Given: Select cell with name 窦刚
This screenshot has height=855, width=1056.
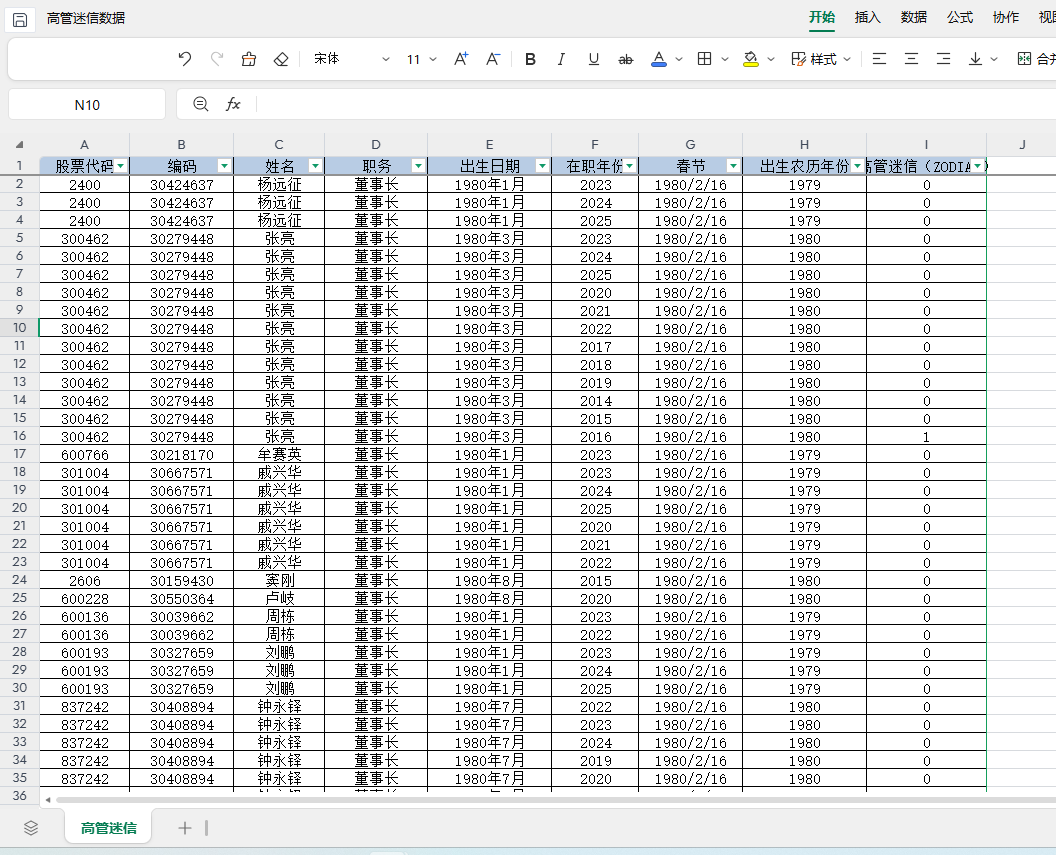Looking at the screenshot, I should pyautogui.click(x=279, y=580).
